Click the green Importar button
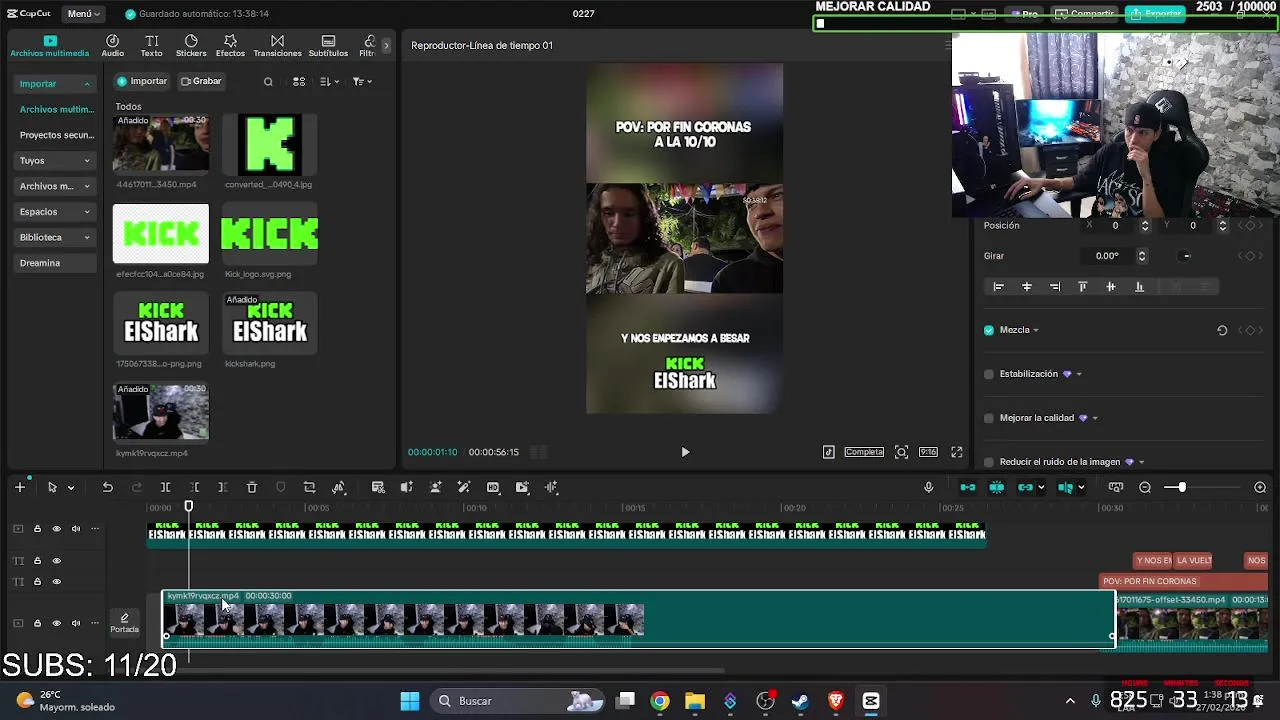Screen dimensions: 1280x720 (142, 81)
